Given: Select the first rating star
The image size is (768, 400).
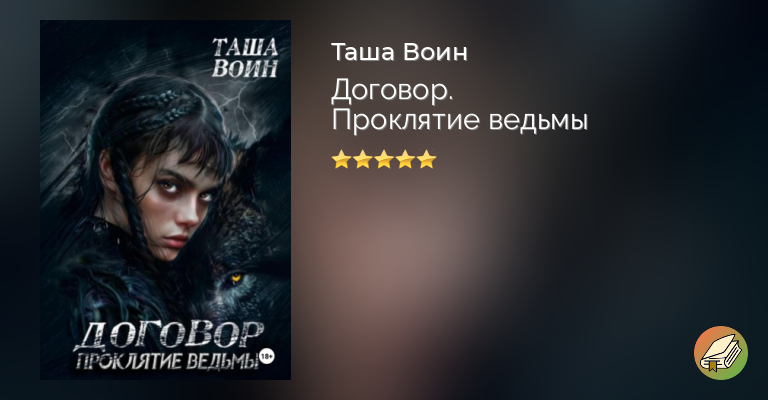Looking at the screenshot, I should 340,160.
